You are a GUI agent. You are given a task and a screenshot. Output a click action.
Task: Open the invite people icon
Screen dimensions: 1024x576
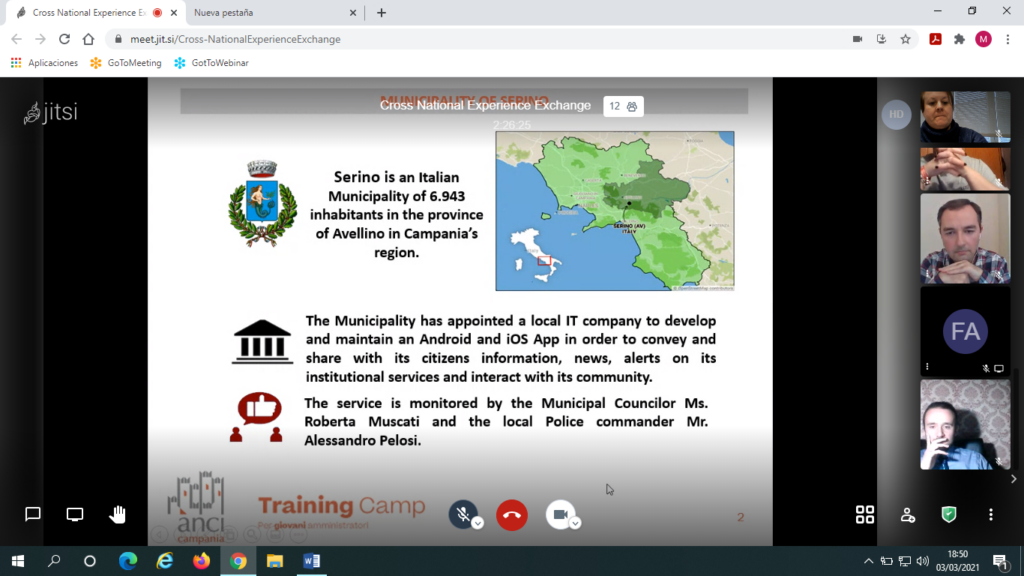907,514
